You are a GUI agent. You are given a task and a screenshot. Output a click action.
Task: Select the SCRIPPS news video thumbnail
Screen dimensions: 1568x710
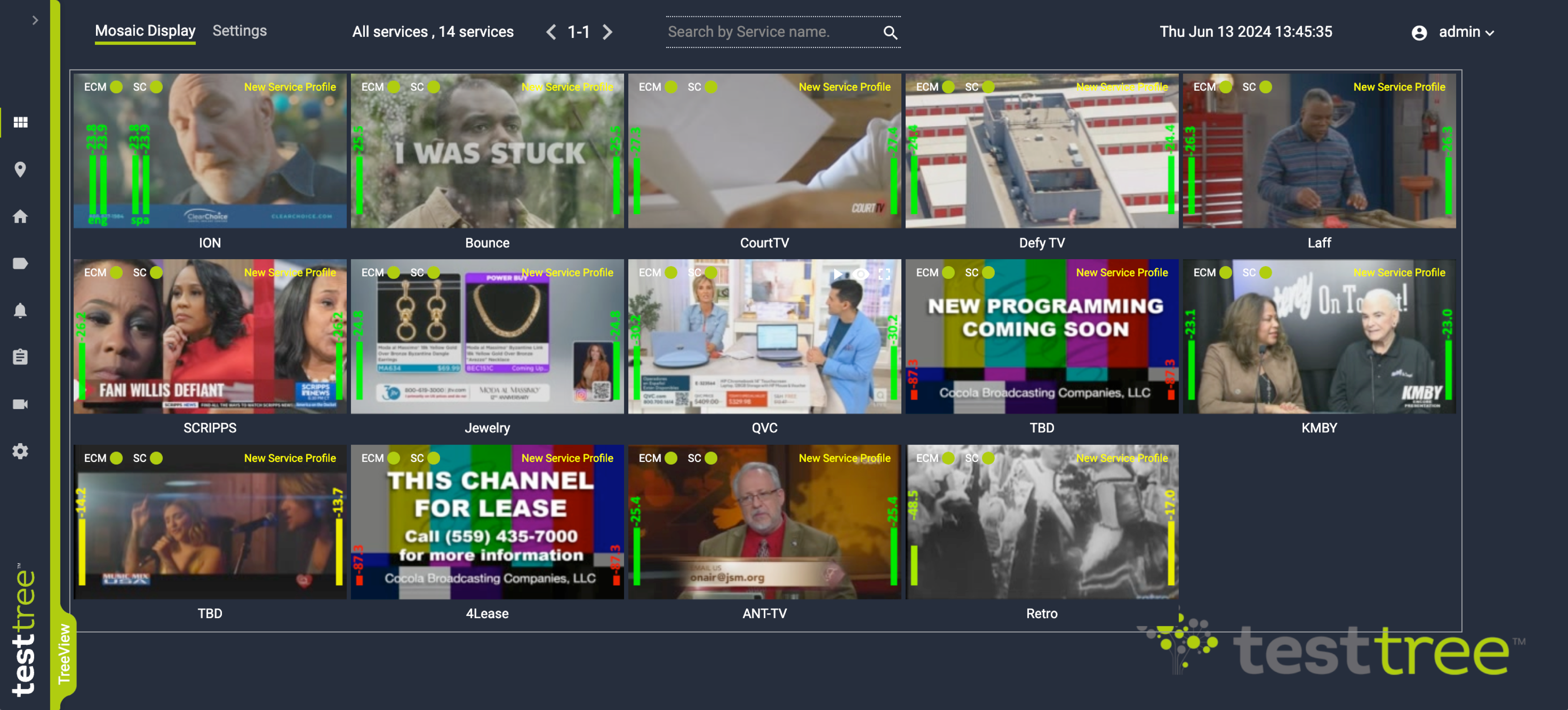click(x=210, y=336)
